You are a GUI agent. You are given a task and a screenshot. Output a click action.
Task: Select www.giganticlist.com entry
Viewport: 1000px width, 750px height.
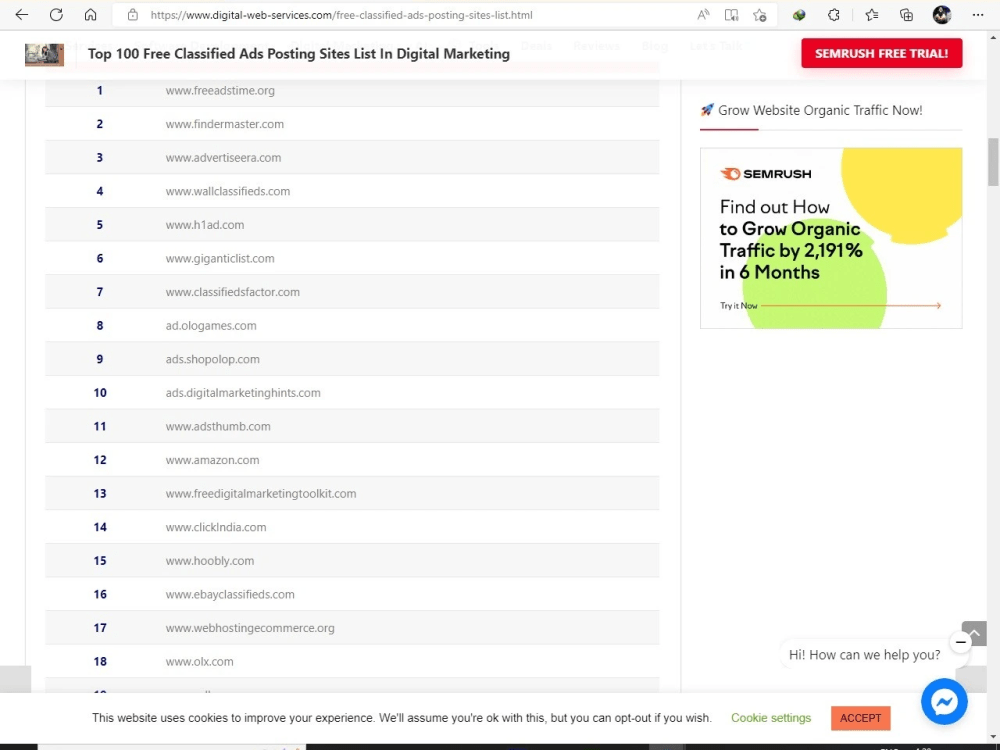[220, 258]
